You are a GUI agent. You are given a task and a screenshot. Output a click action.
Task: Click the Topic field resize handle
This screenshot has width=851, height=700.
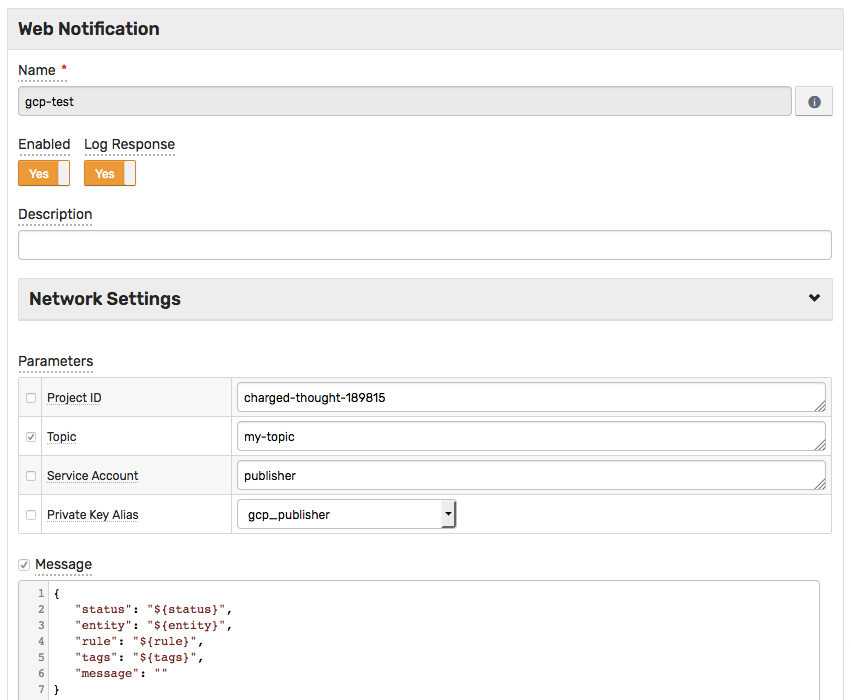[x=820, y=445]
